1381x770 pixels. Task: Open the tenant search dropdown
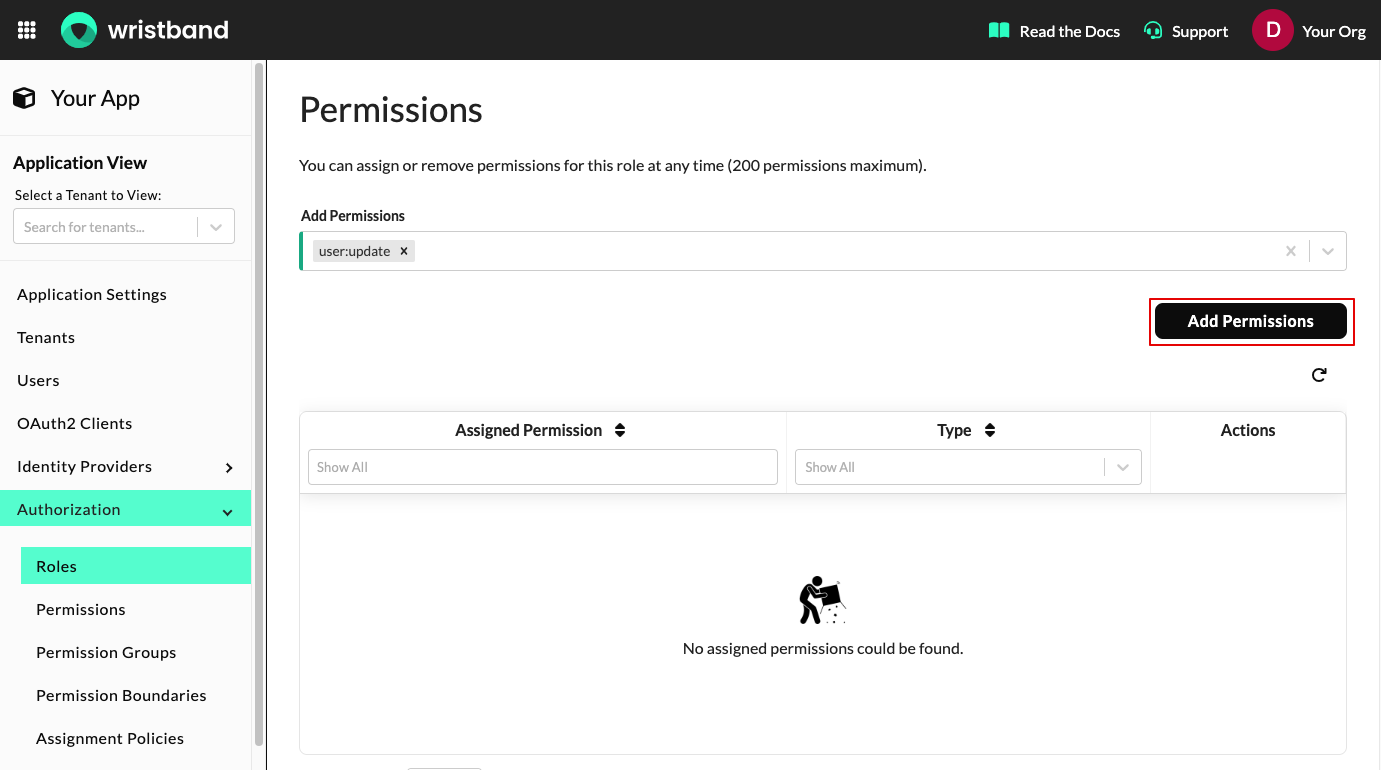coord(214,226)
